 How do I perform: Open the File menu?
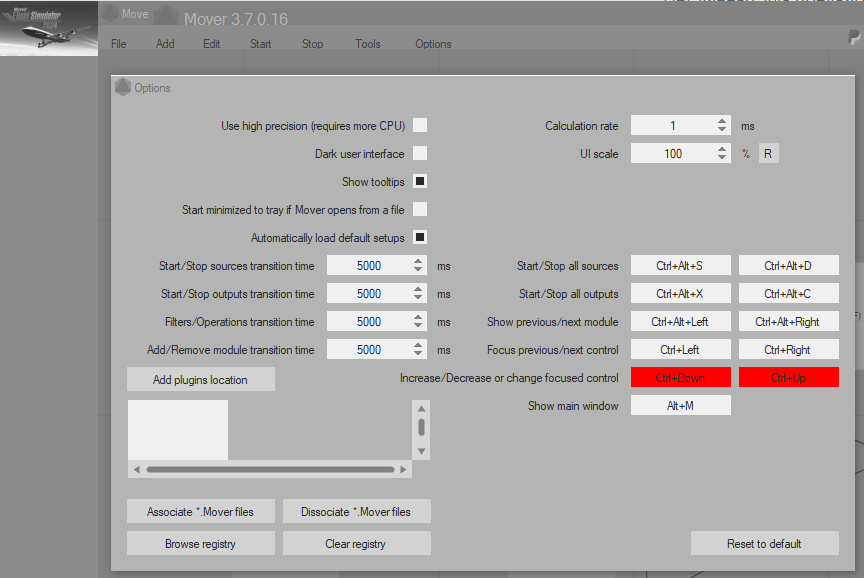point(118,44)
